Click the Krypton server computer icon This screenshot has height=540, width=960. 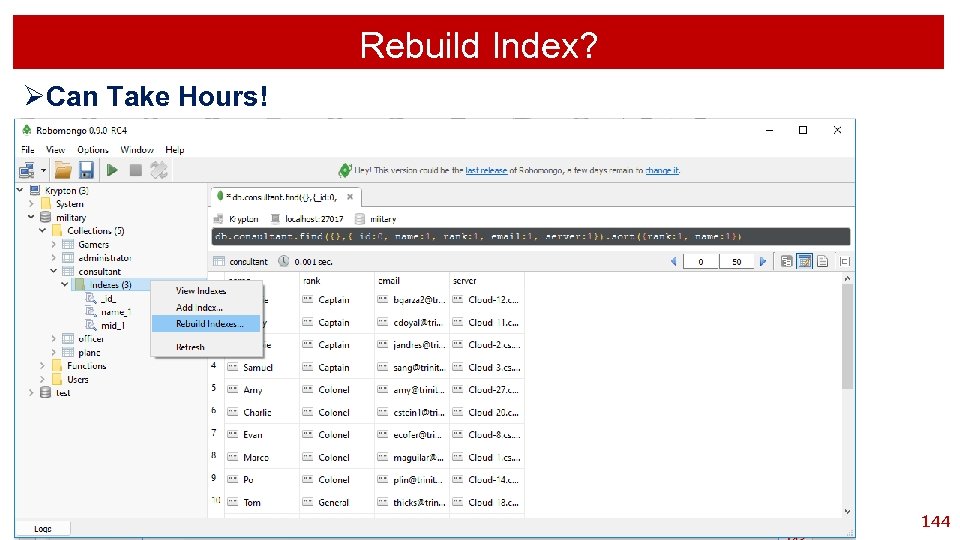click(35, 190)
